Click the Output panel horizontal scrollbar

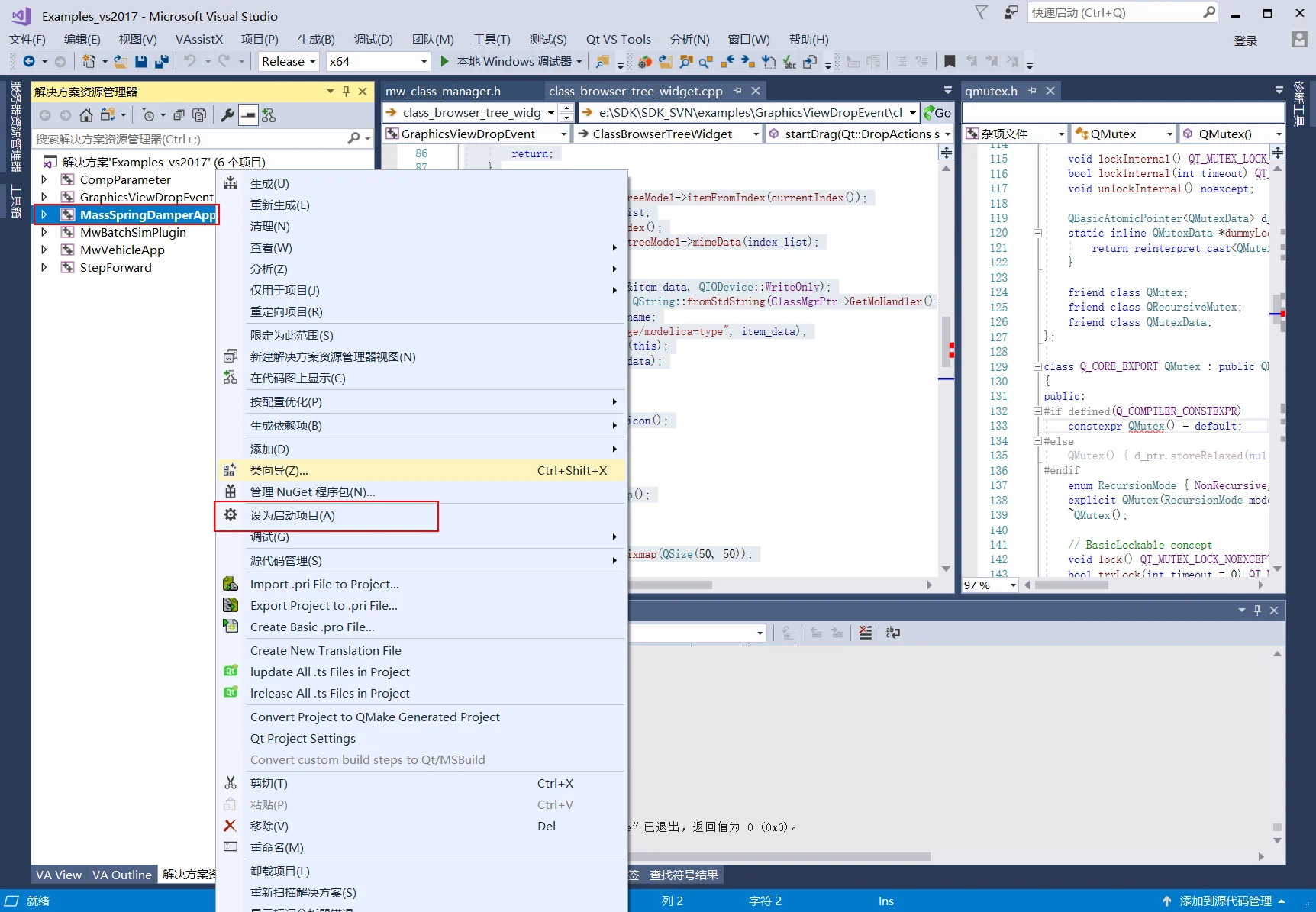pos(780,856)
